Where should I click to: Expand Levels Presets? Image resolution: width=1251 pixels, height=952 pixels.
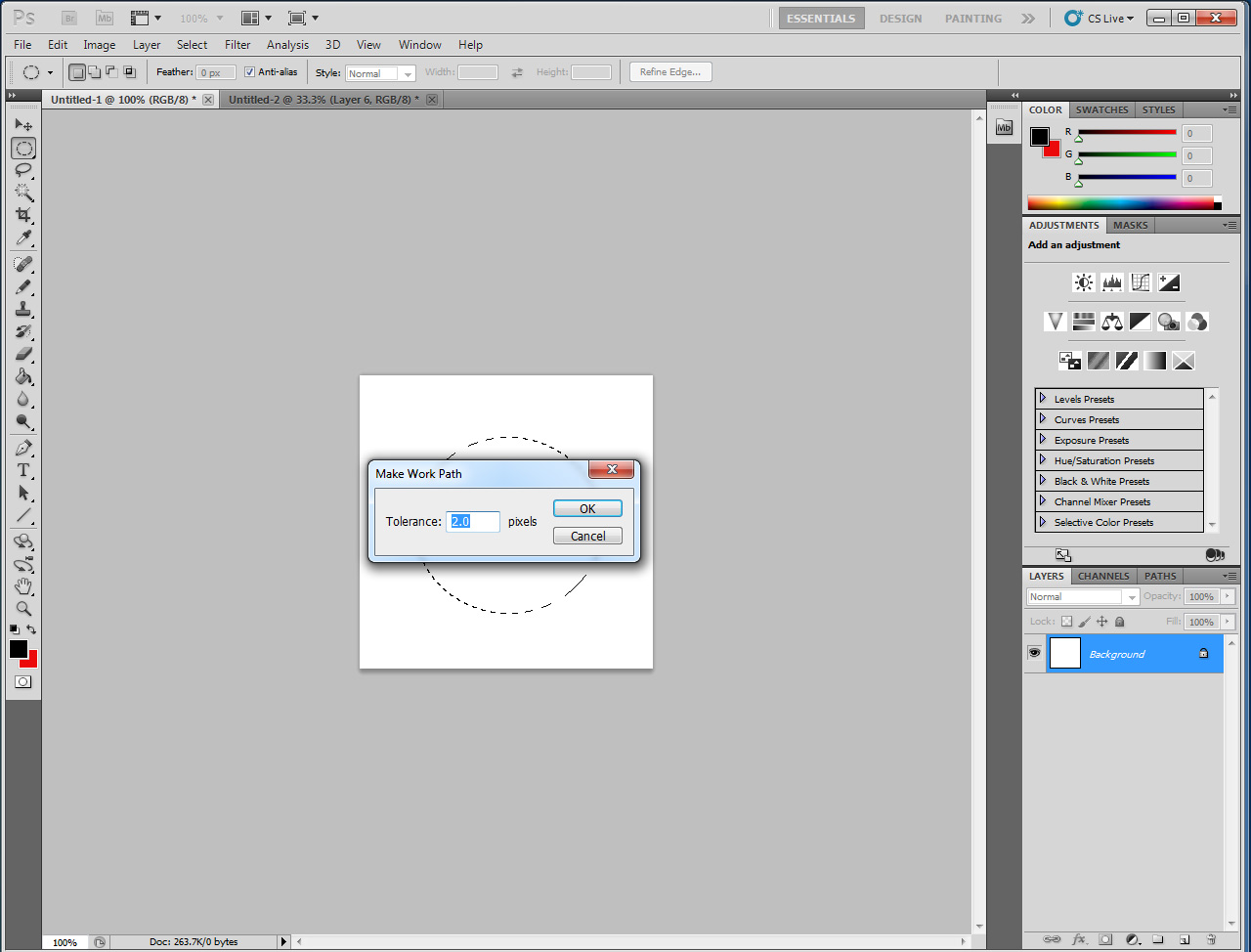point(1043,399)
